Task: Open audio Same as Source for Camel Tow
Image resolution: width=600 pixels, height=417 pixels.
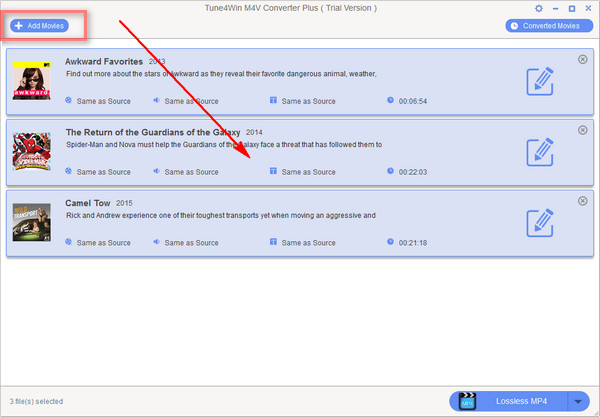Action: pos(191,243)
